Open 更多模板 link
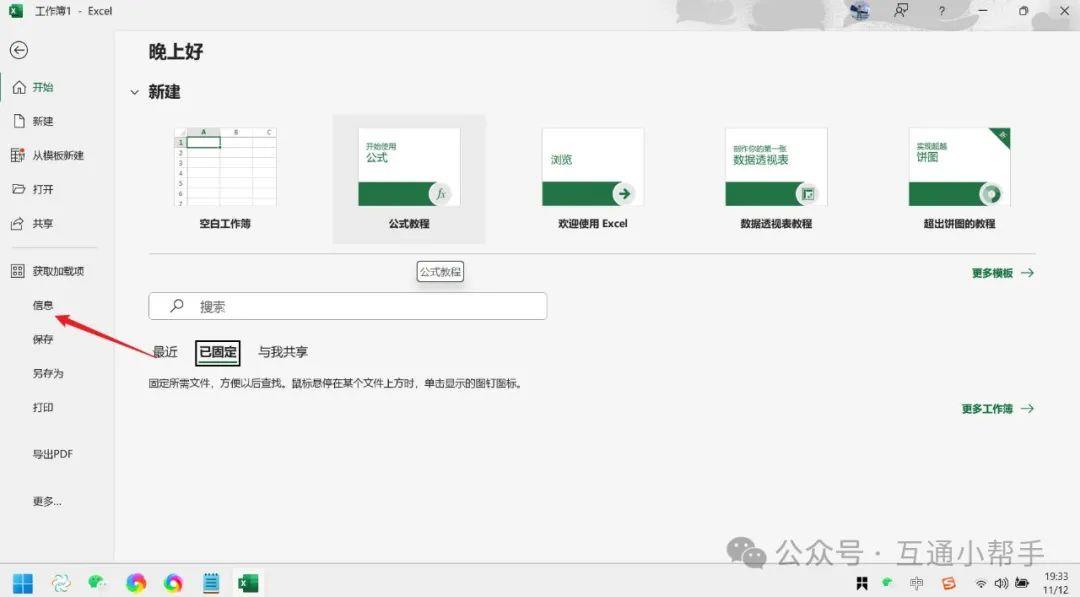The image size is (1080, 597). pos(997,272)
